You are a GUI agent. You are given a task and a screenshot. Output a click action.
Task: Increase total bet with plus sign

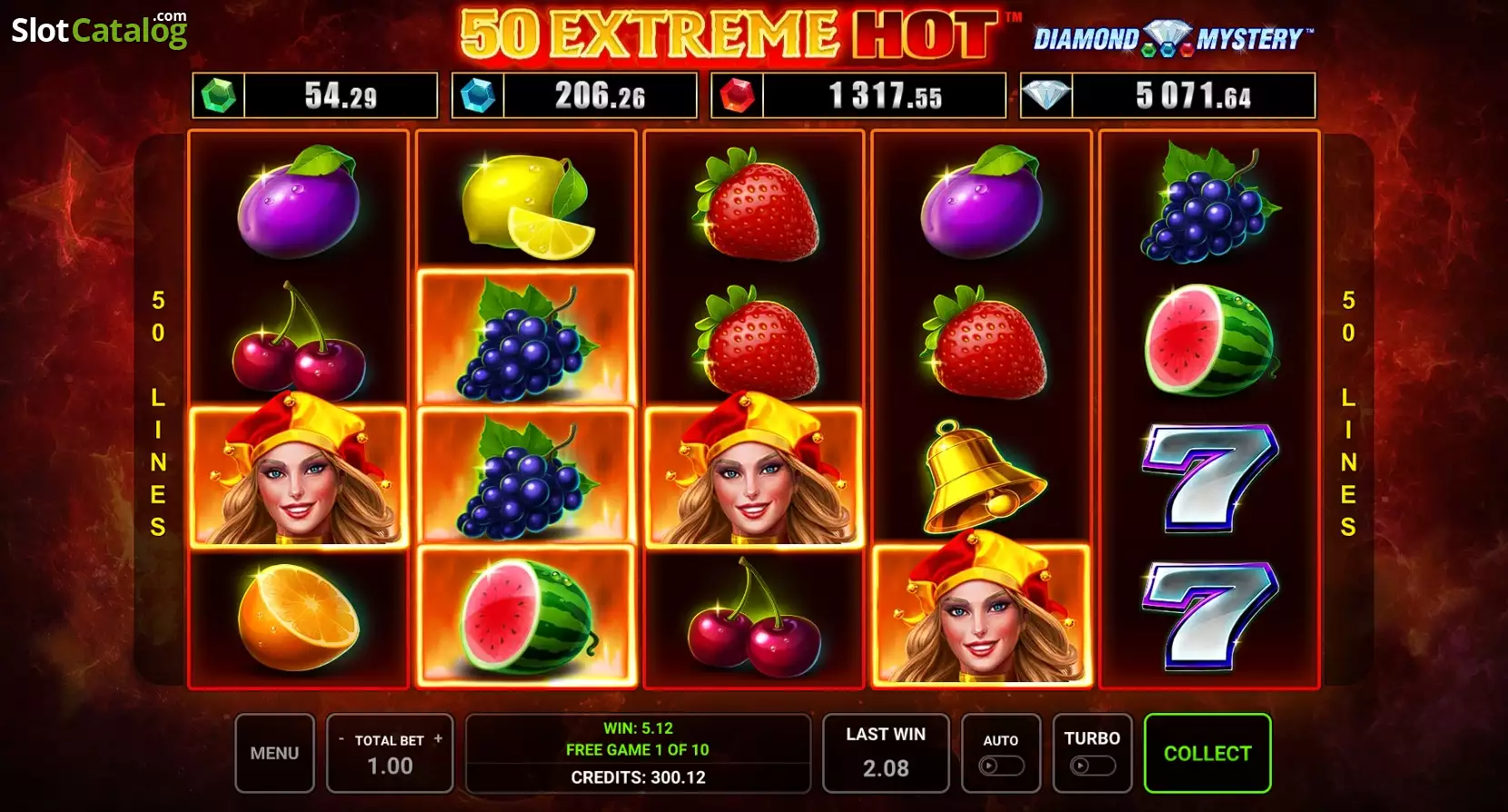tap(438, 739)
